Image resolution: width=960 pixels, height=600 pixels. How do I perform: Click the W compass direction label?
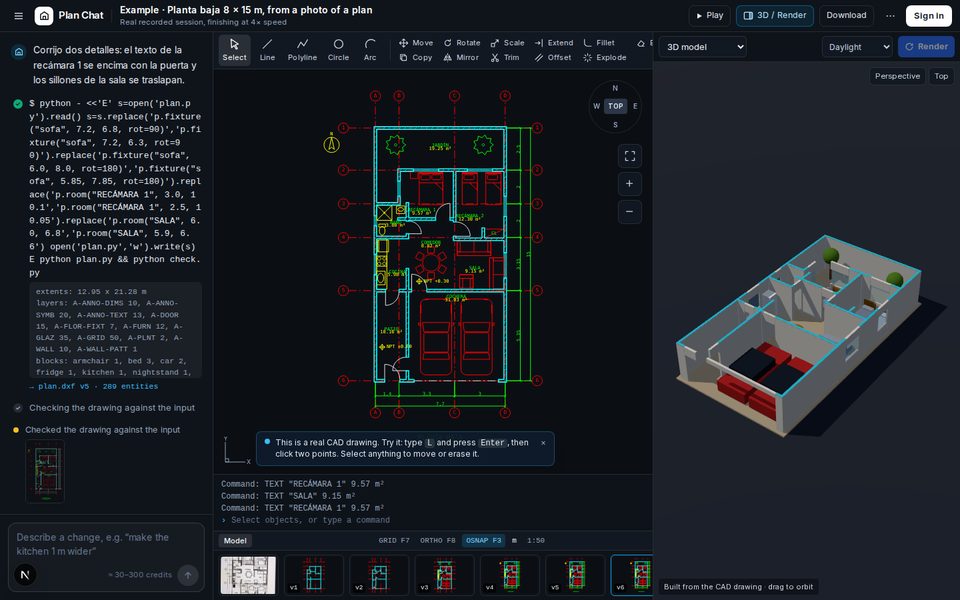[x=596, y=106]
